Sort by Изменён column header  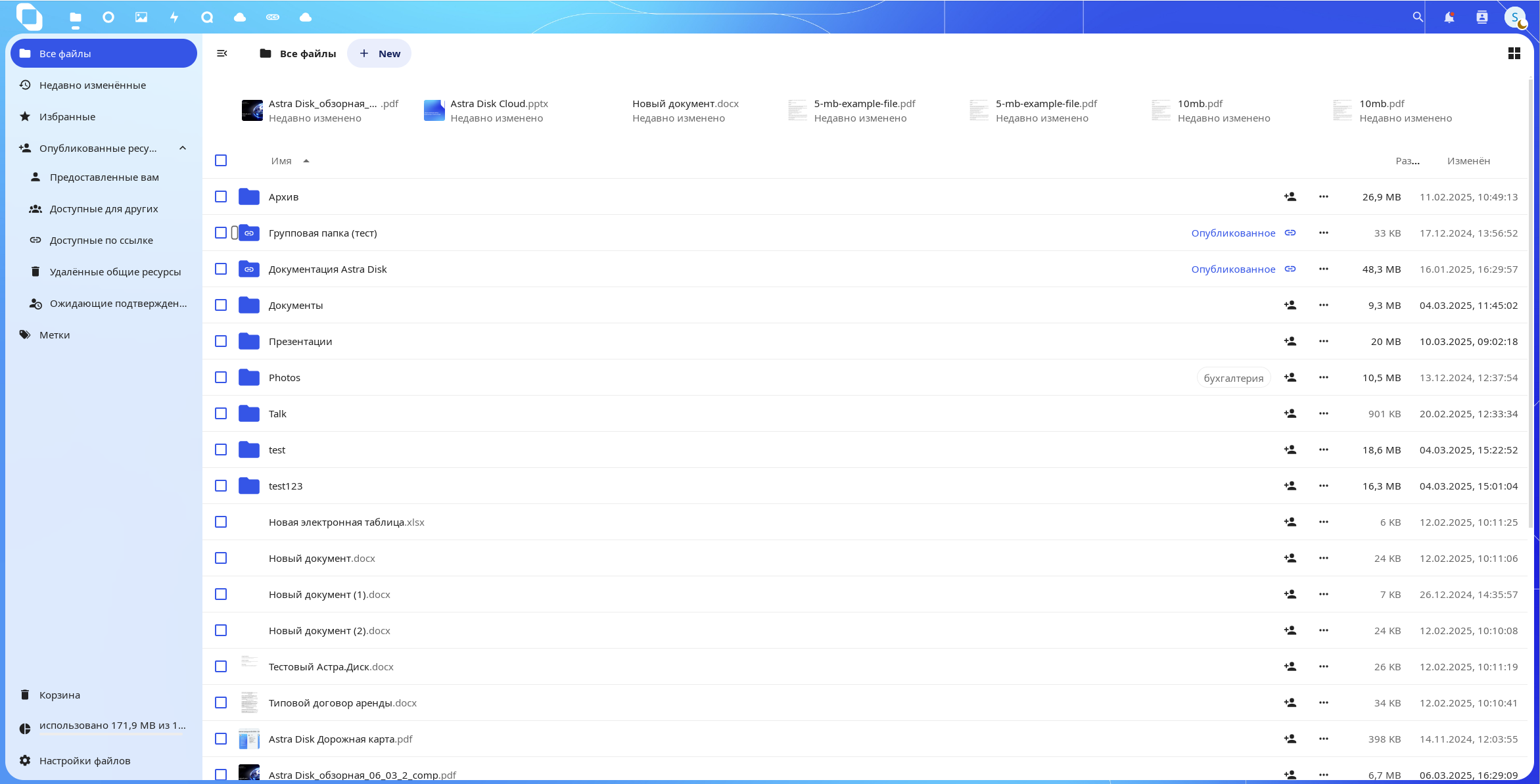point(1468,161)
